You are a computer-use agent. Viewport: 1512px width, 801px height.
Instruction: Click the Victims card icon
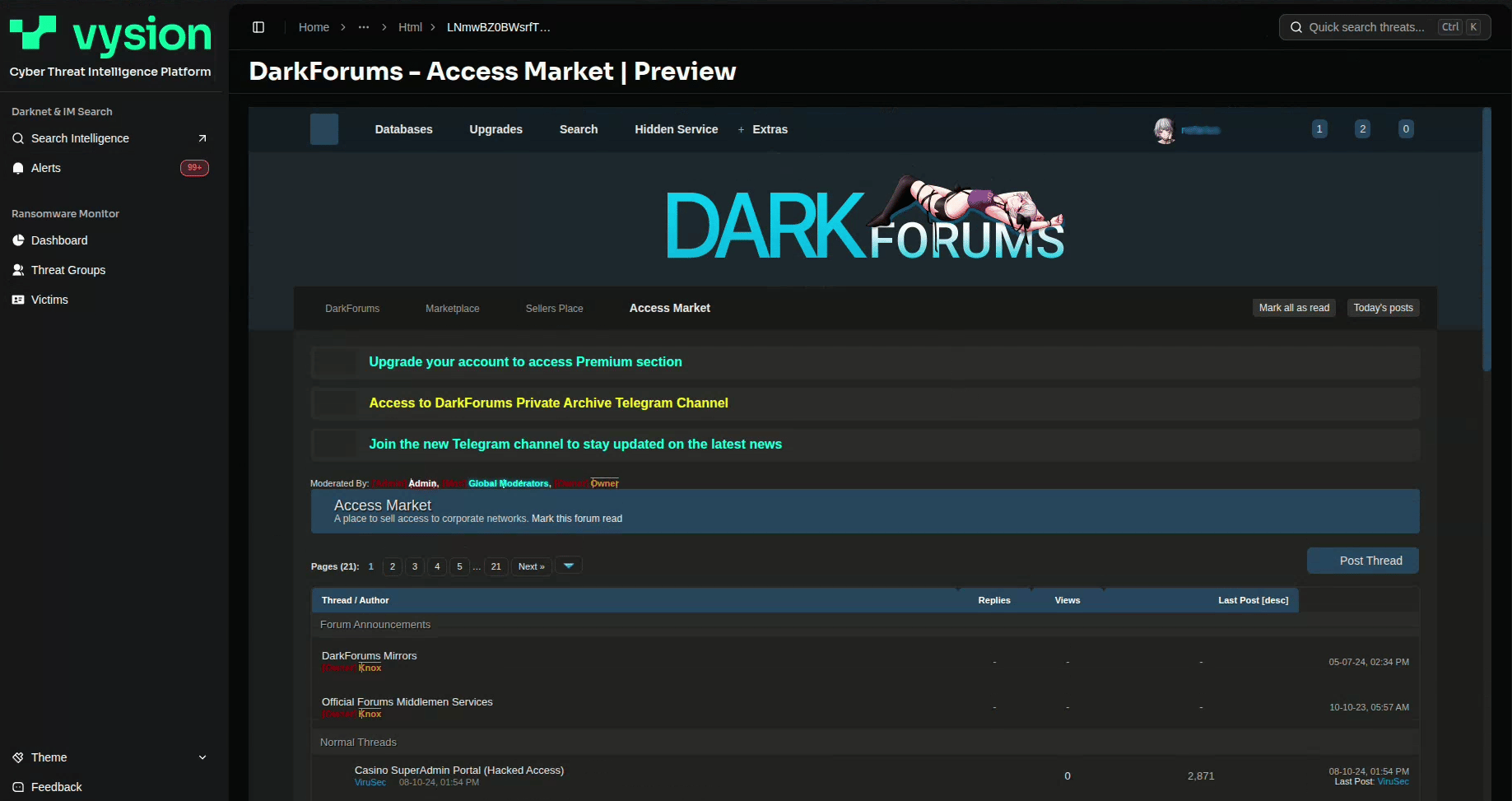(18, 300)
